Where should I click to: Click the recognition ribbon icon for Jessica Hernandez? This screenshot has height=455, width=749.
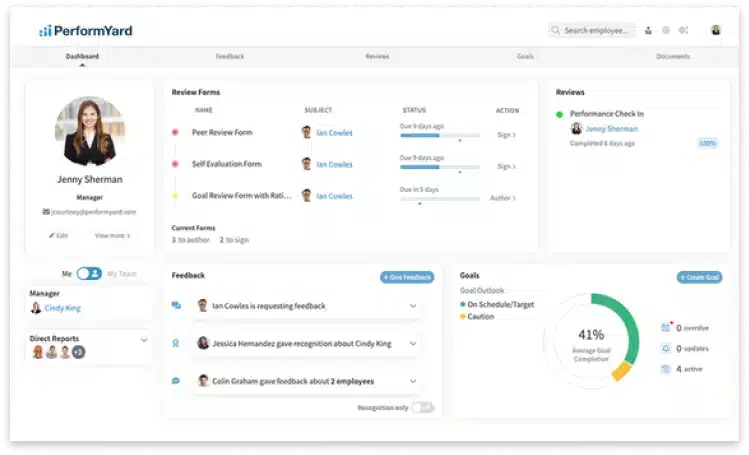[176, 343]
